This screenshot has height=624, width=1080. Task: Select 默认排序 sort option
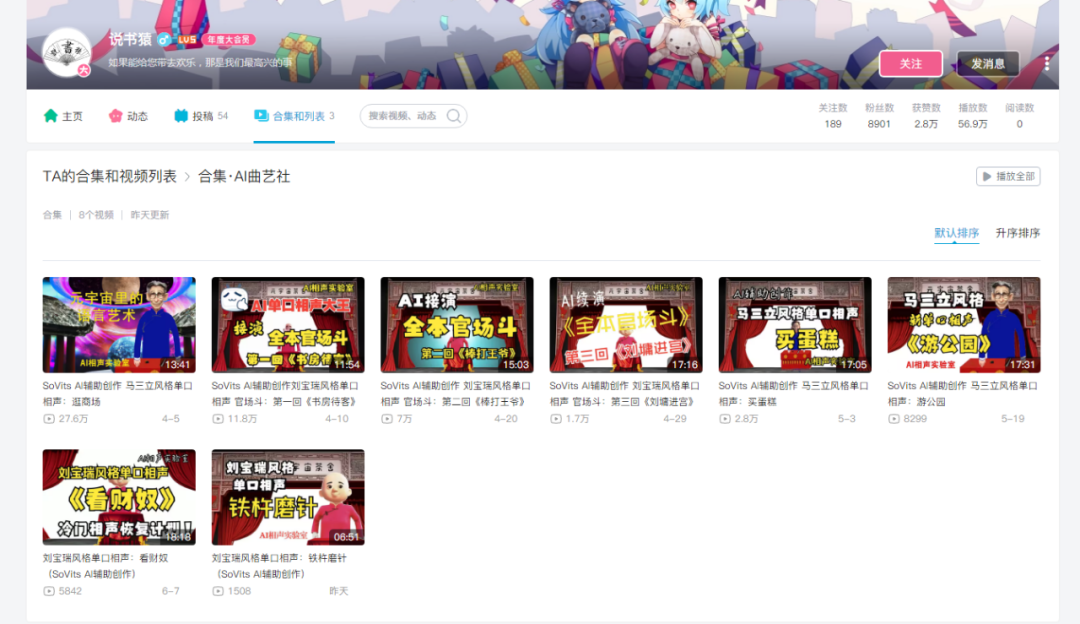(956, 233)
